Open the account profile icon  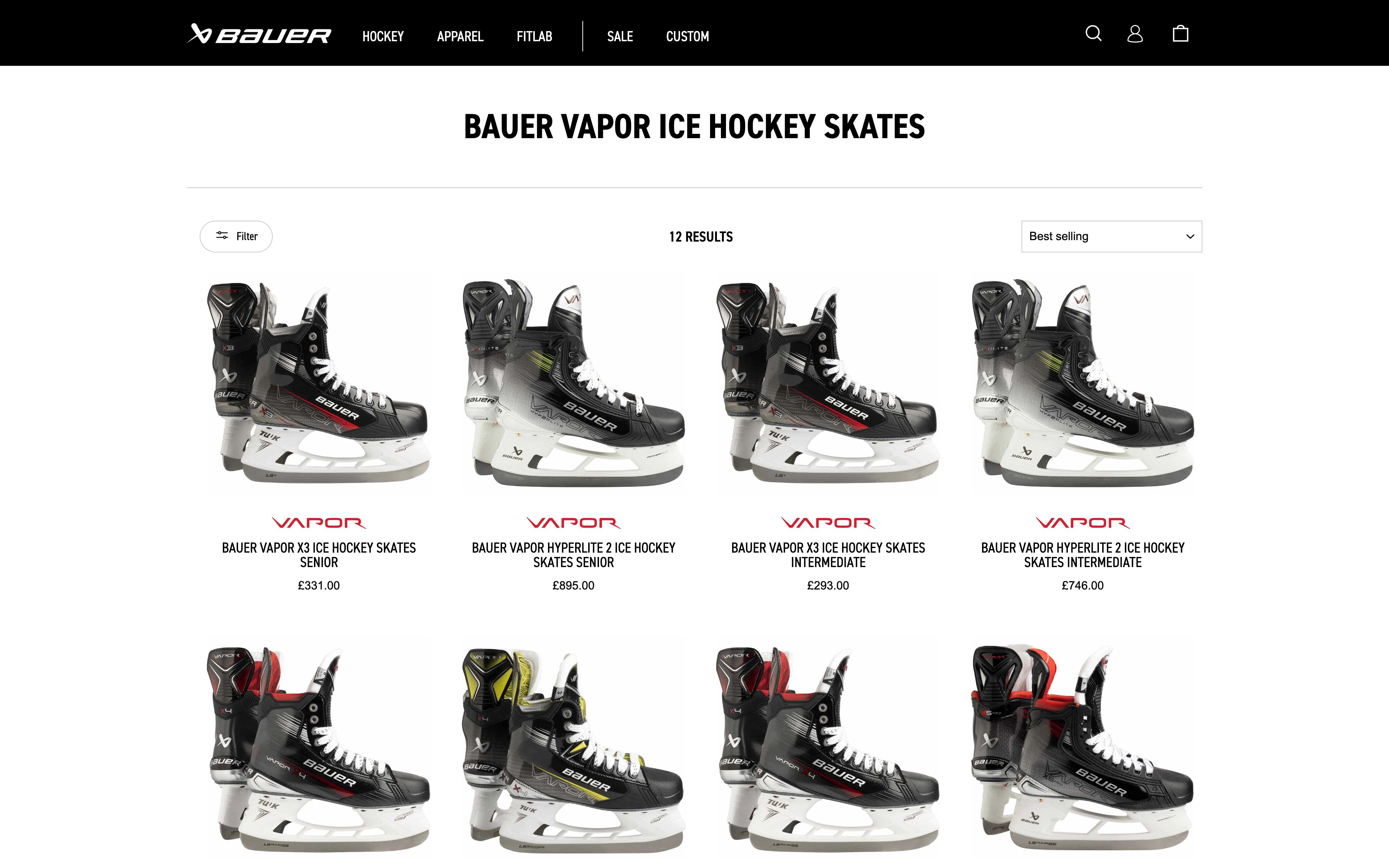tap(1135, 33)
